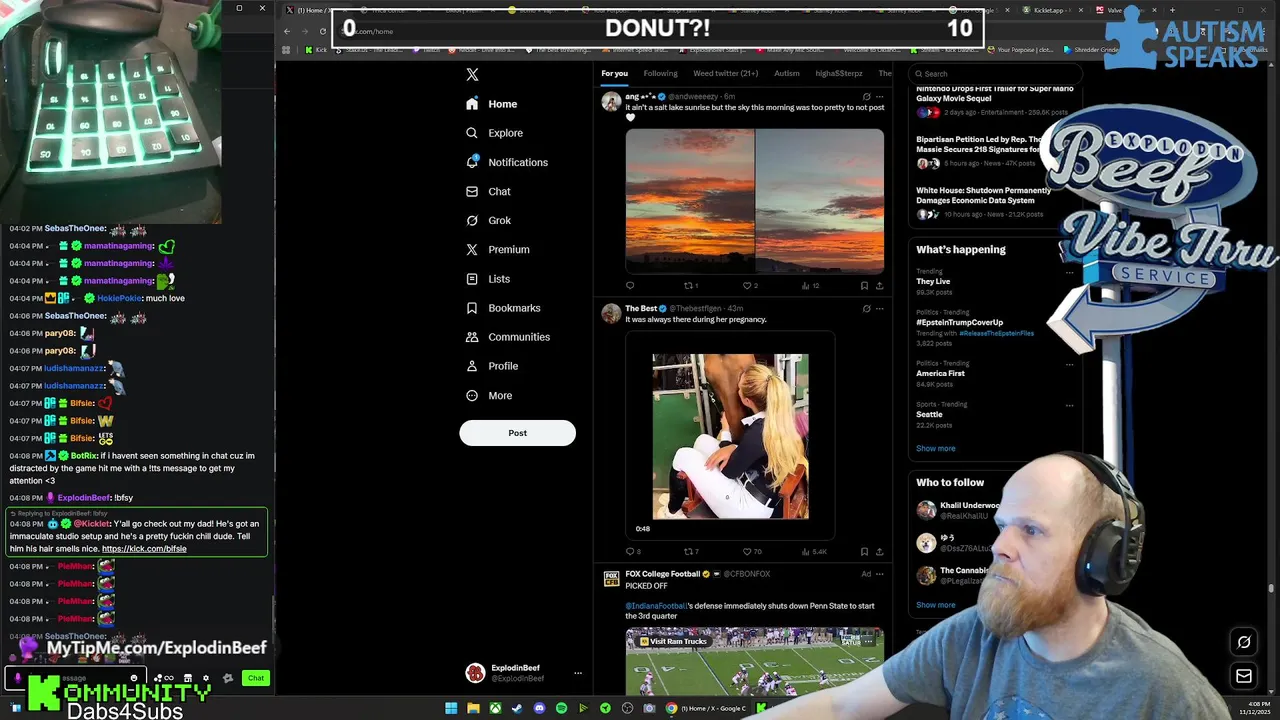
Task: Reply to The Best's post
Action: (x=632, y=551)
